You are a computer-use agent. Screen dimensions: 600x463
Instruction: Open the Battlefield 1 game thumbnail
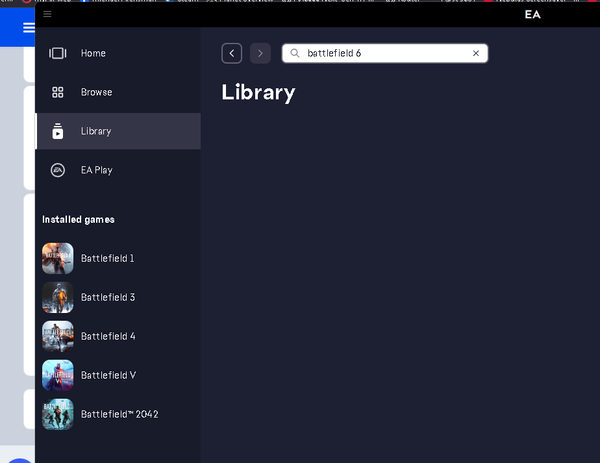[58, 258]
